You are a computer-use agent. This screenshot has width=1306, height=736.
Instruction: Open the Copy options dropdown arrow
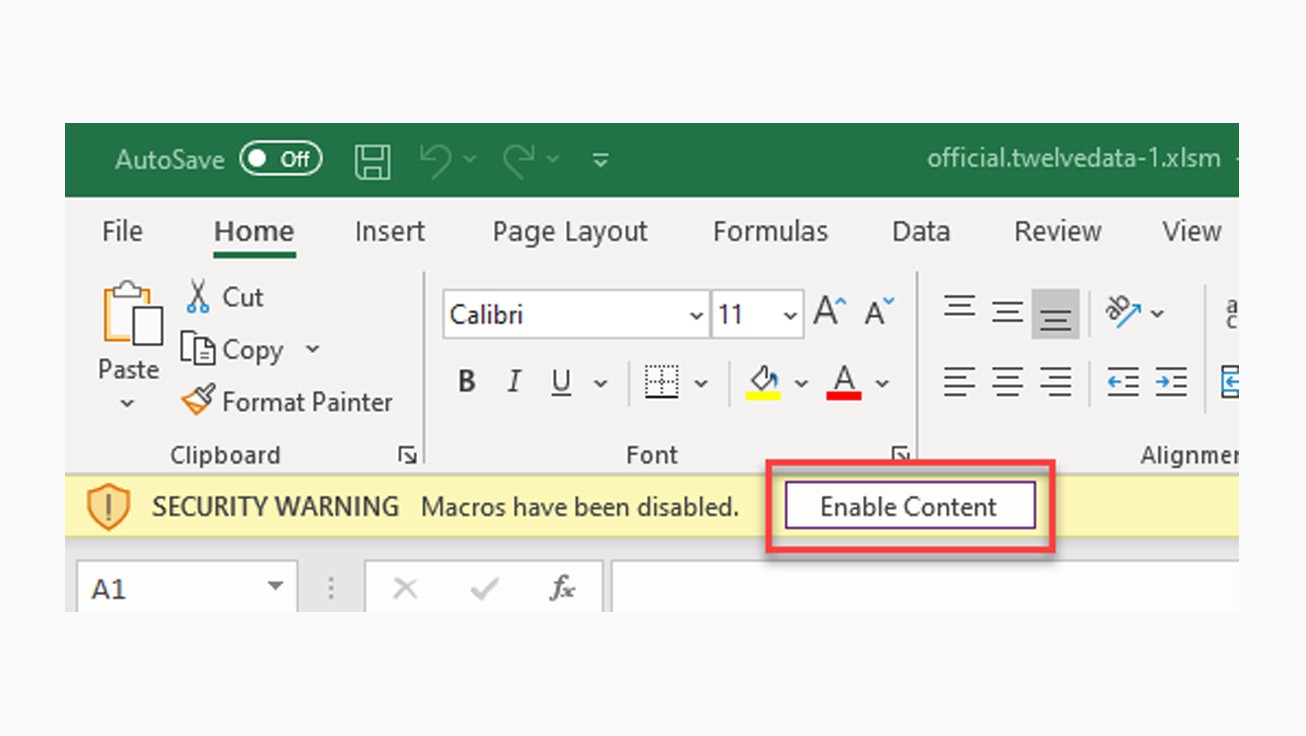tap(312, 349)
